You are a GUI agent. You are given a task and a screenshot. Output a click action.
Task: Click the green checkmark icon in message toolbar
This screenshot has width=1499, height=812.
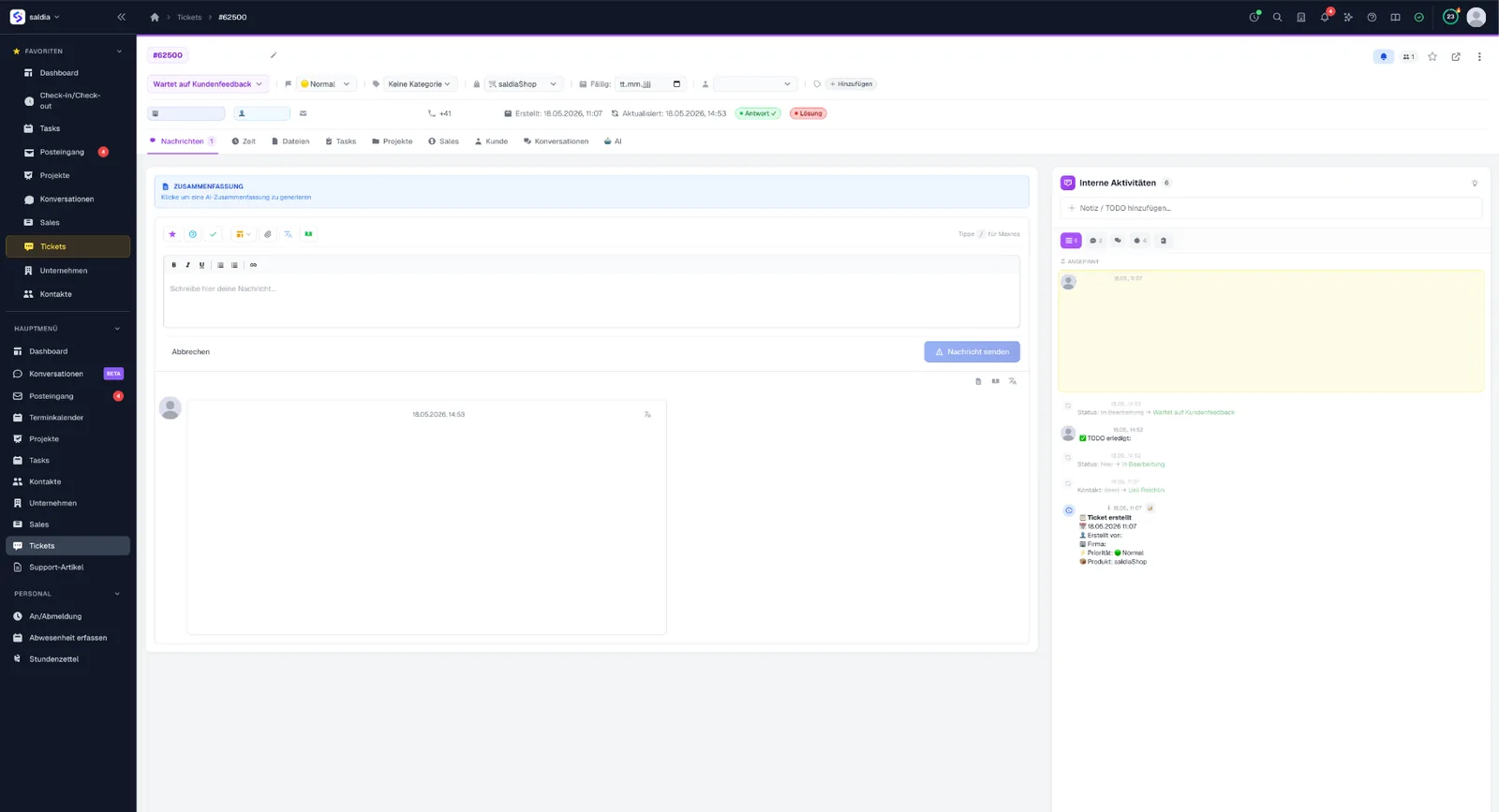(x=214, y=234)
